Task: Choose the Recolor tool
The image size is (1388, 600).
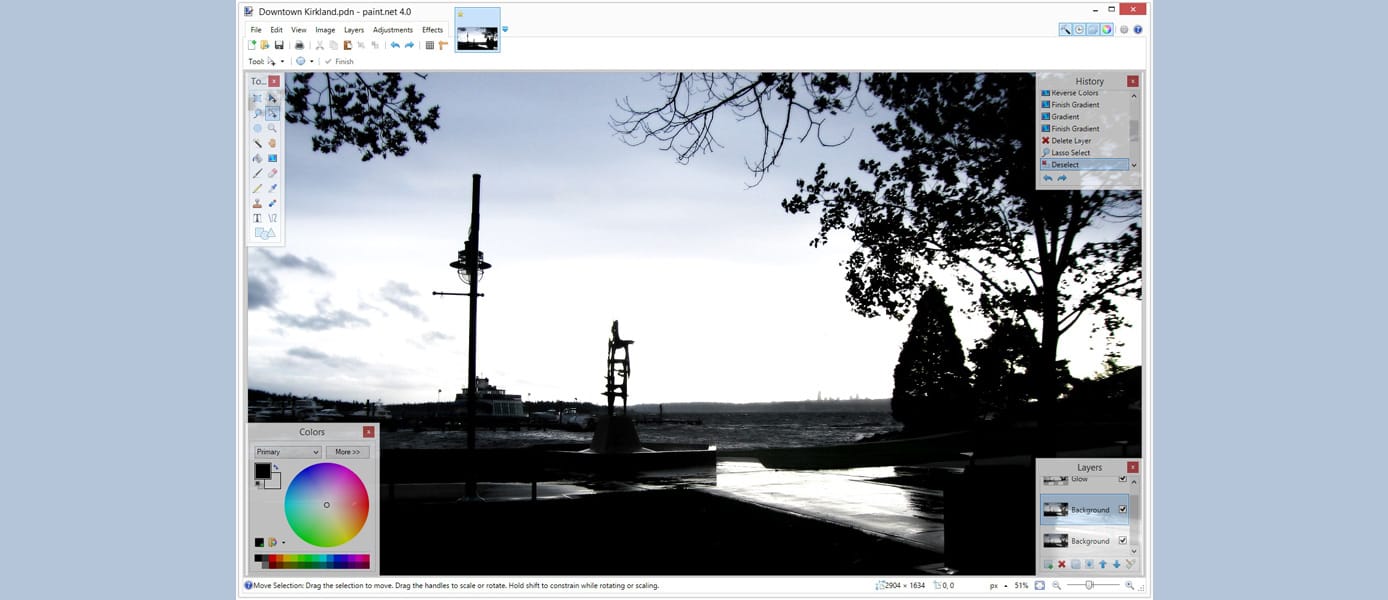Action: 272,204
